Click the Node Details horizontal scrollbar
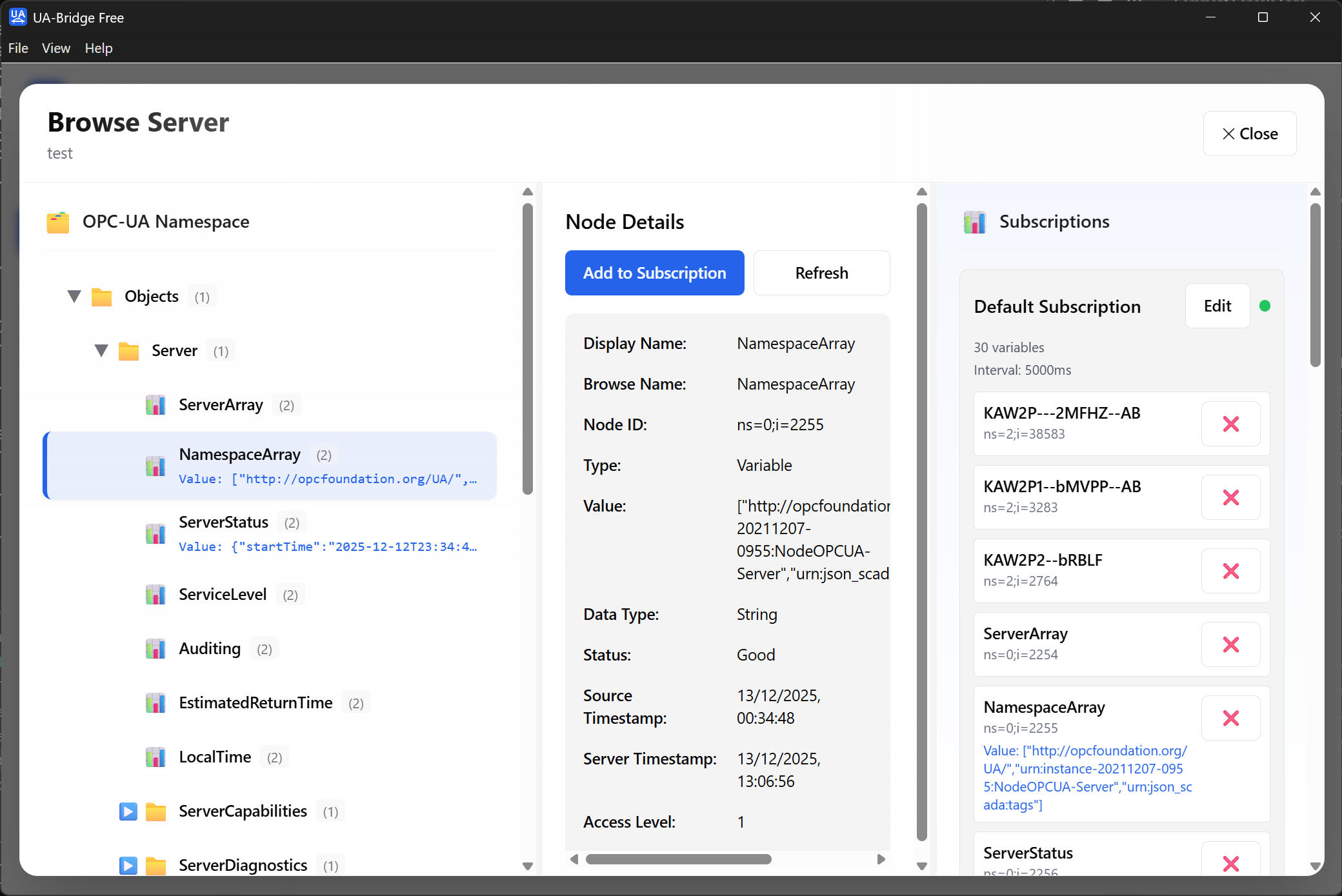The width and height of the screenshot is (1342, 896). pyautogui.click(x=678, y=859)
